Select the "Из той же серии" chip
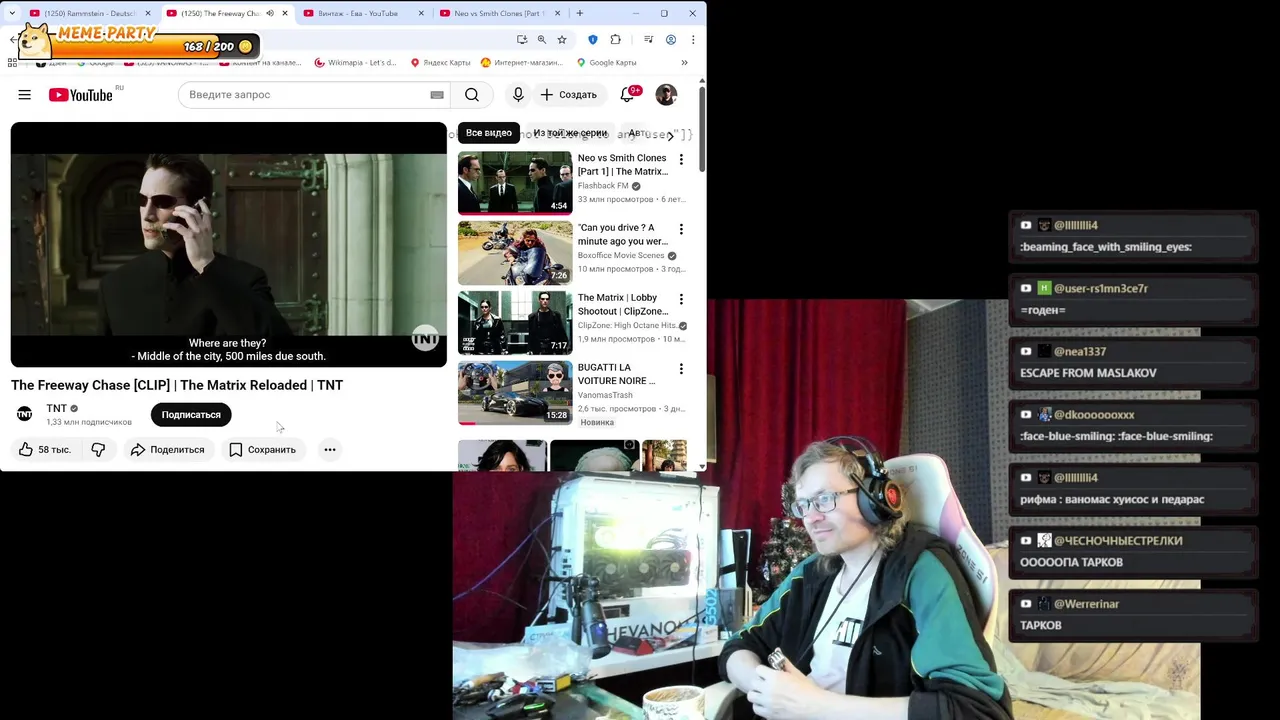This screenshot has height=720, width=1280. (570, 133)
